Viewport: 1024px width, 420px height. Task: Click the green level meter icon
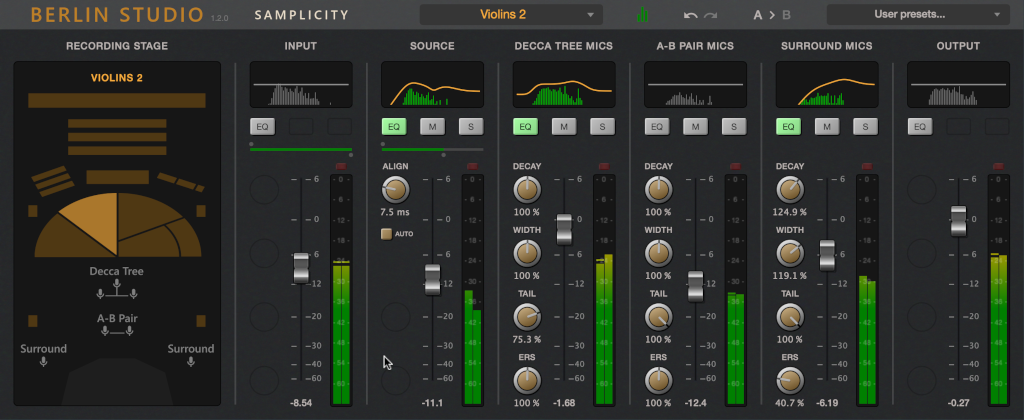coord(643,14)
